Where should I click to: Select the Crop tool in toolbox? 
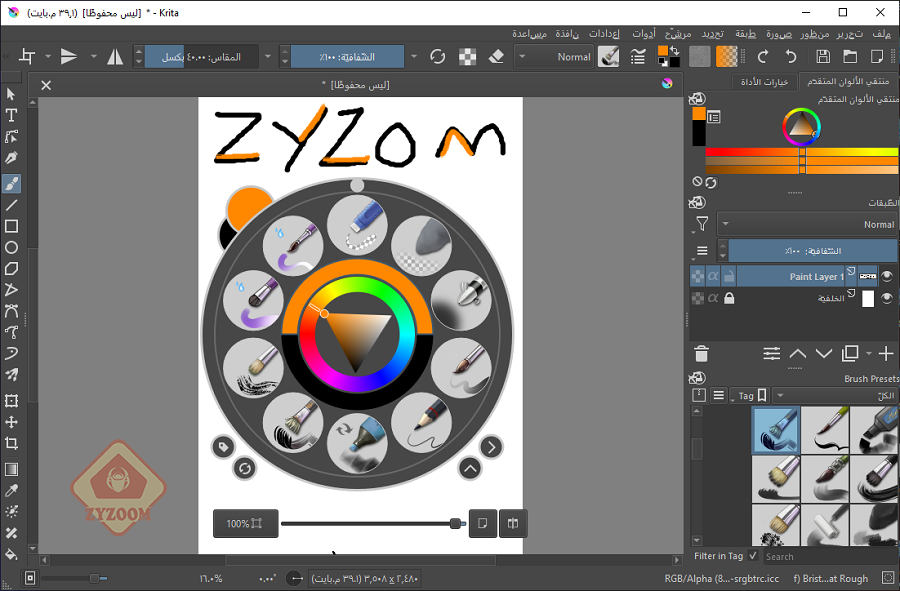tap(11, 444)
